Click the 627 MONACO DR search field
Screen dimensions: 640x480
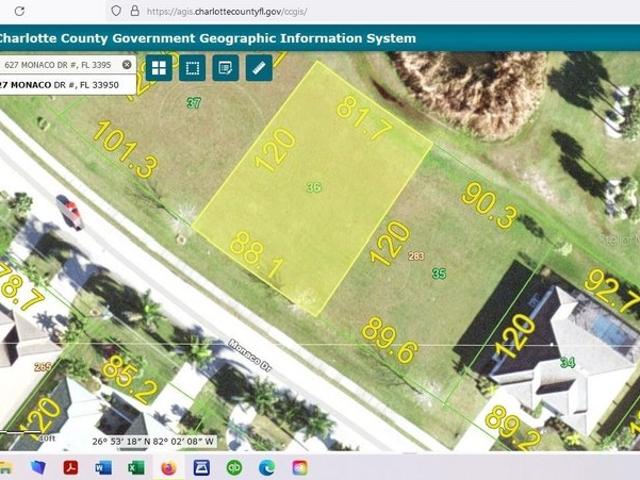[59, 64]
